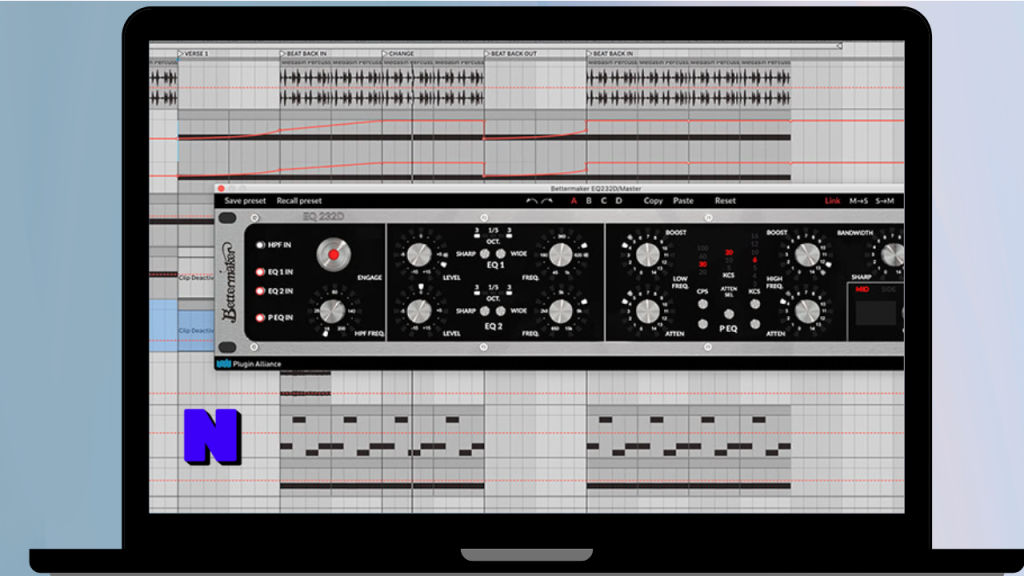Click the HPF FREQ knob
The width and height of the screenshot is (1024, 576).
point(332,312)
